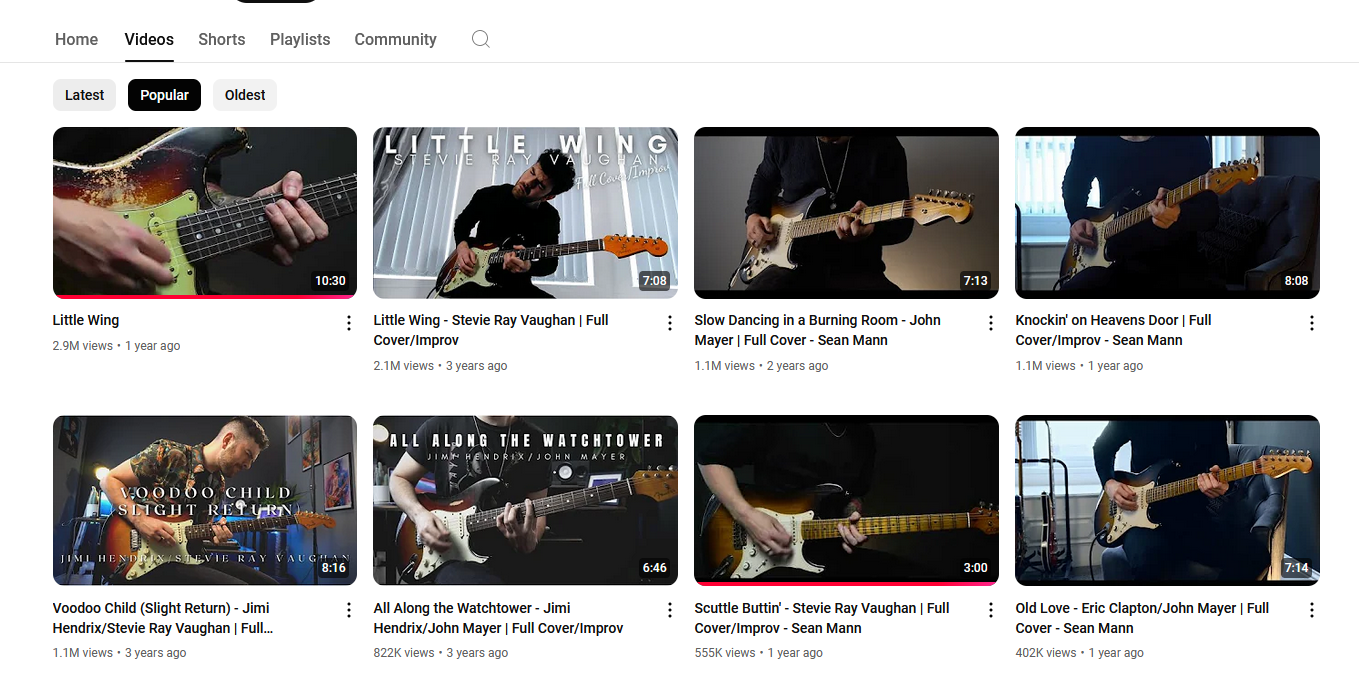Image resolution: width=1359 pixels, height=689 pixels.
Task: Open options menu for Slow Dancing in a Burning Room
Action: tap(991, 323)
